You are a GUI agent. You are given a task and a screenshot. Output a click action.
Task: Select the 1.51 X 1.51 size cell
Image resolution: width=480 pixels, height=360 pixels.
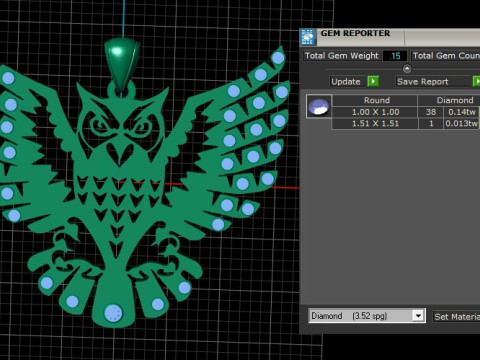375,124
